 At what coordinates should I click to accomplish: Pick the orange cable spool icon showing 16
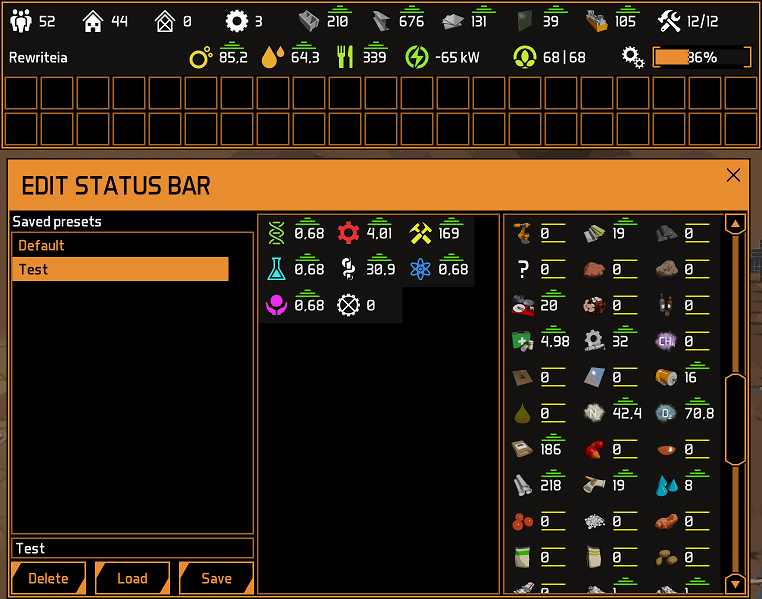tap(666, 377)
